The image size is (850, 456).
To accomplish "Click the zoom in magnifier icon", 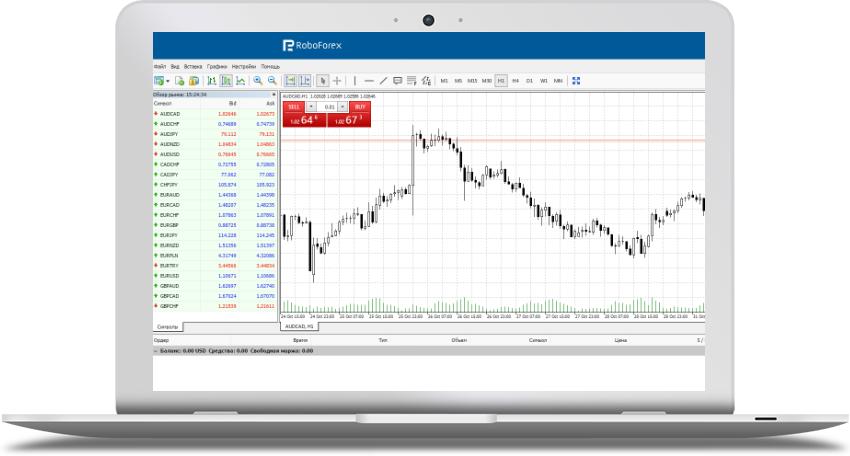I will click(258, 80).
